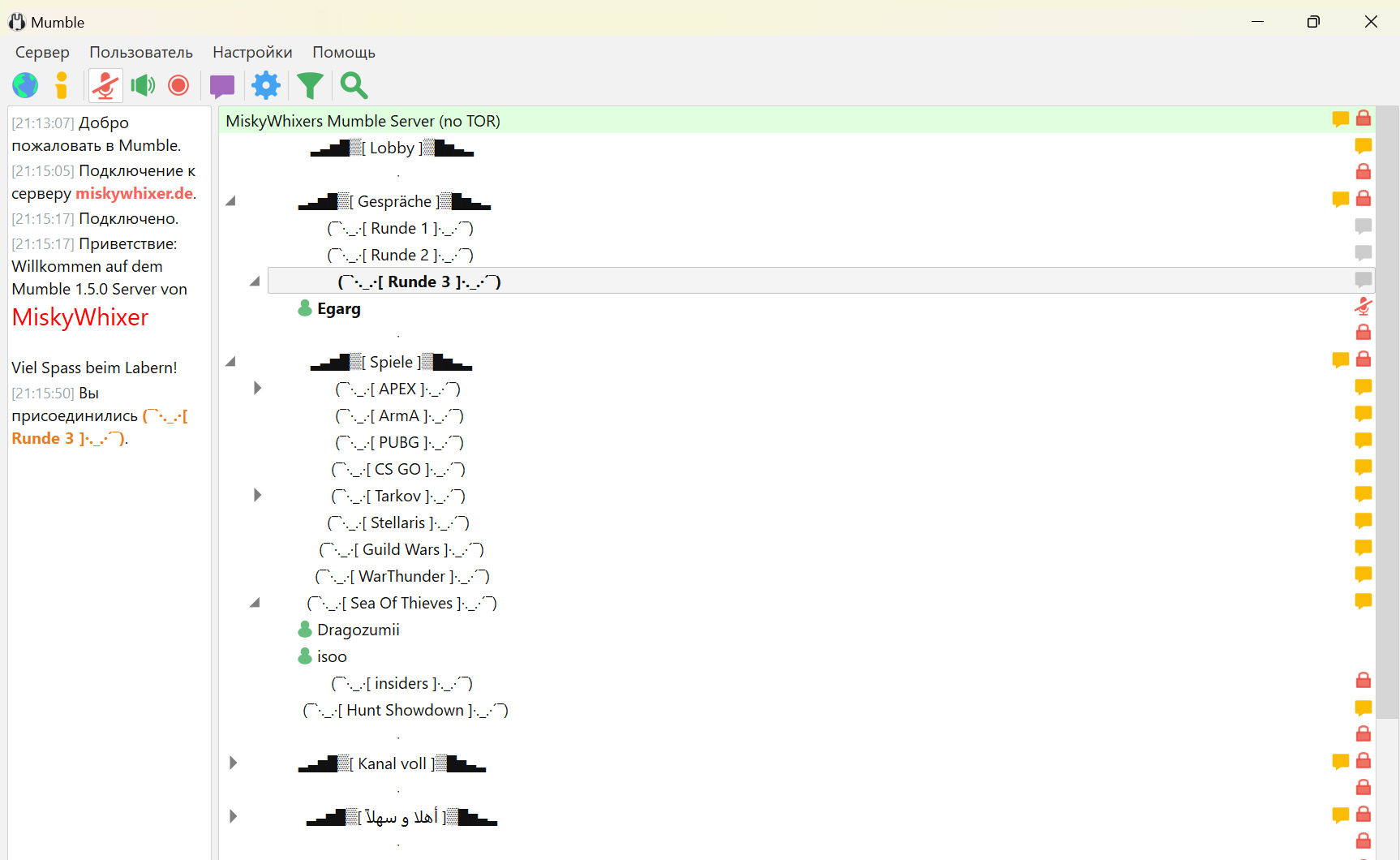Click the globe Connect to server icon

click(x=25, y=85)
